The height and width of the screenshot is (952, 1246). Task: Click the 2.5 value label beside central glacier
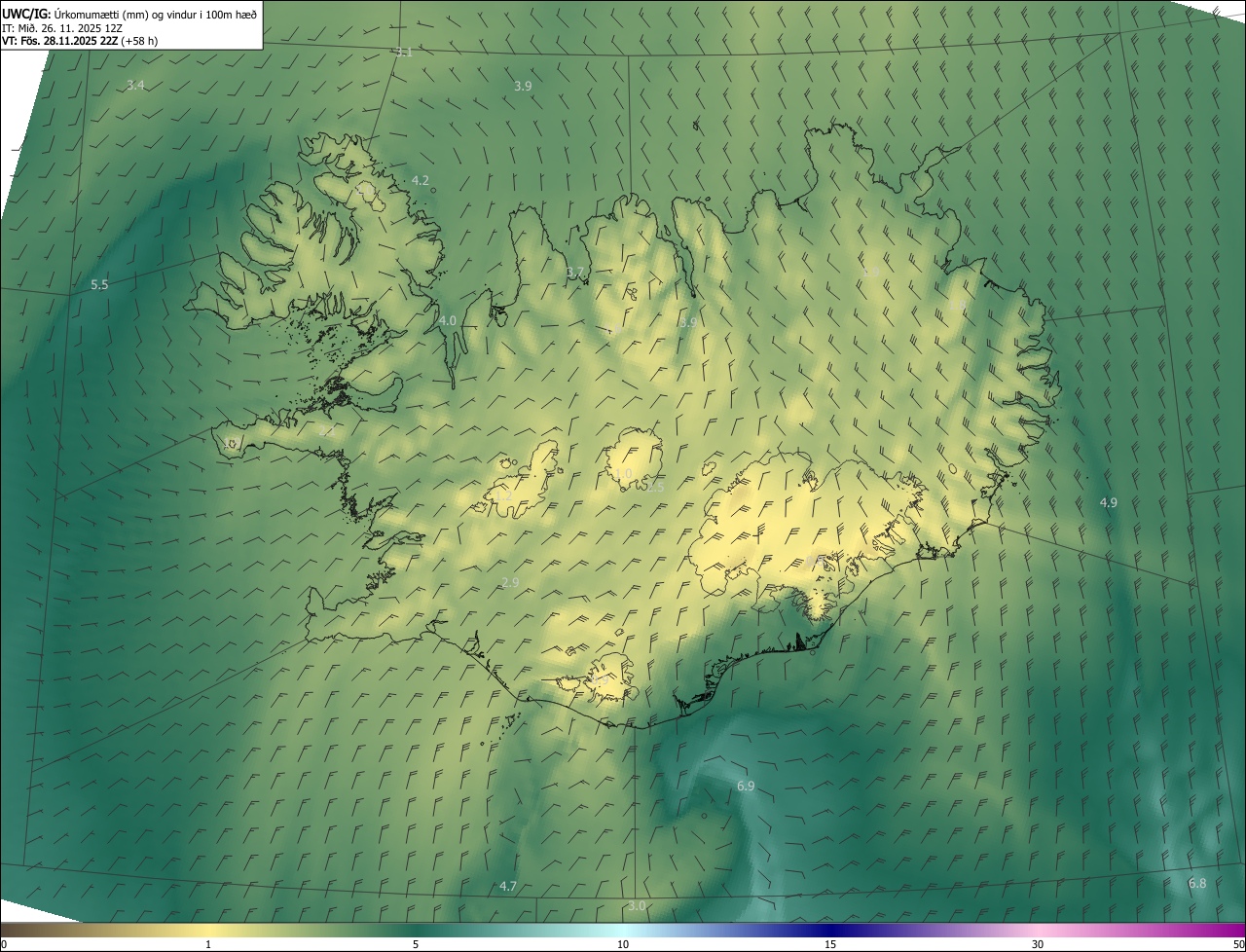[655, 487]
